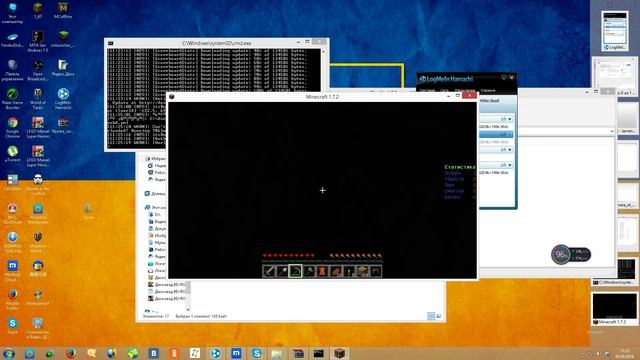Click the Firefox taskbar icon

pos(71,353)
